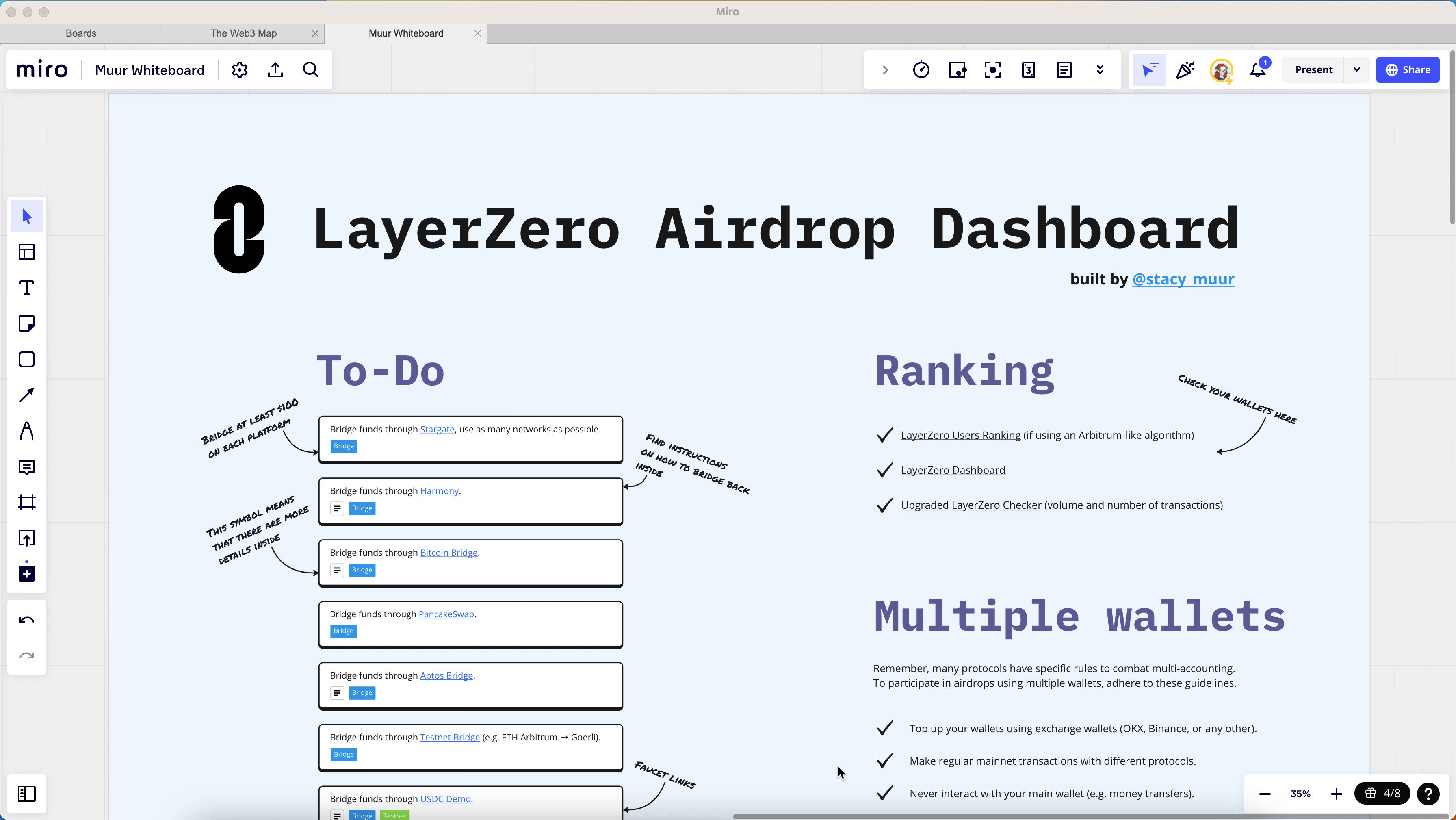Image resolution: width=1456 pixels, height=820 pixels.
Task: Open the Comment tool
Action: pos(26,467)
